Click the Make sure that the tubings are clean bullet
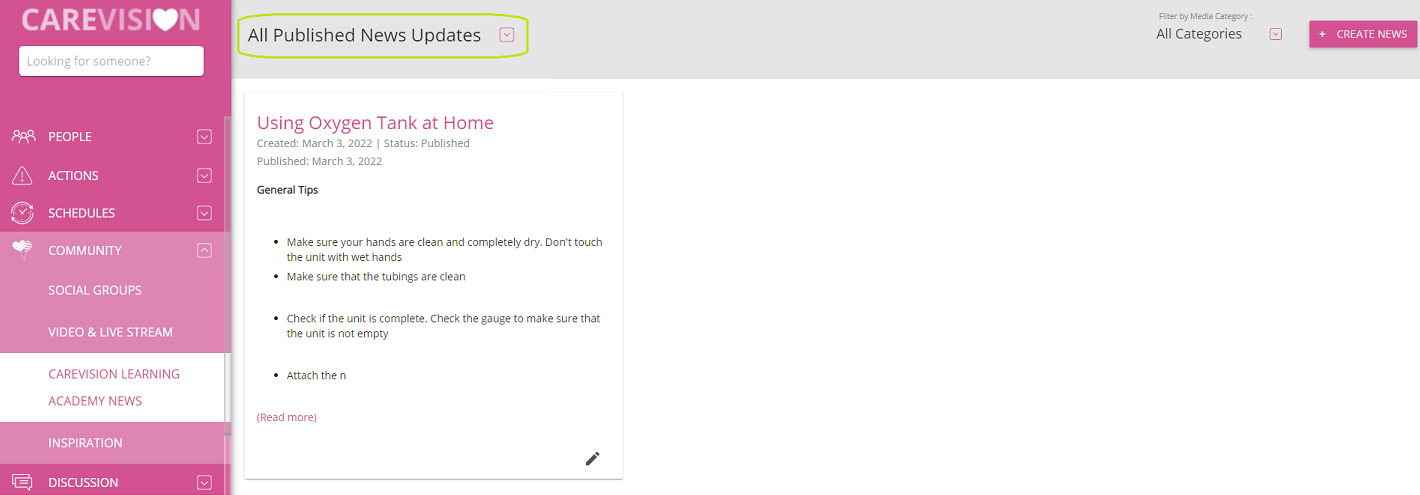 pos(376,277)
